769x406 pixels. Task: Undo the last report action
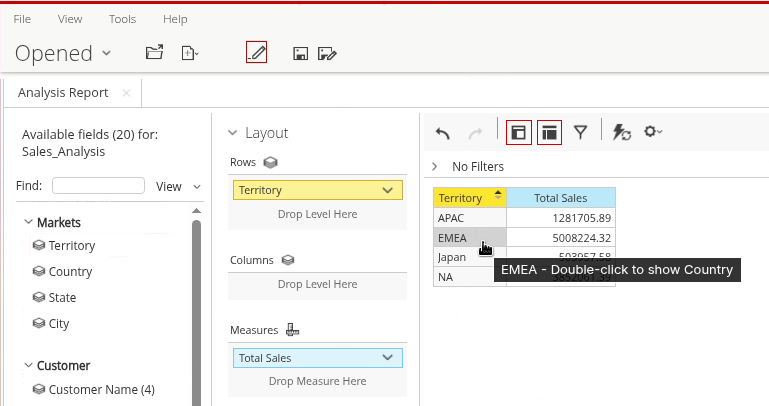tap(443, 132)
